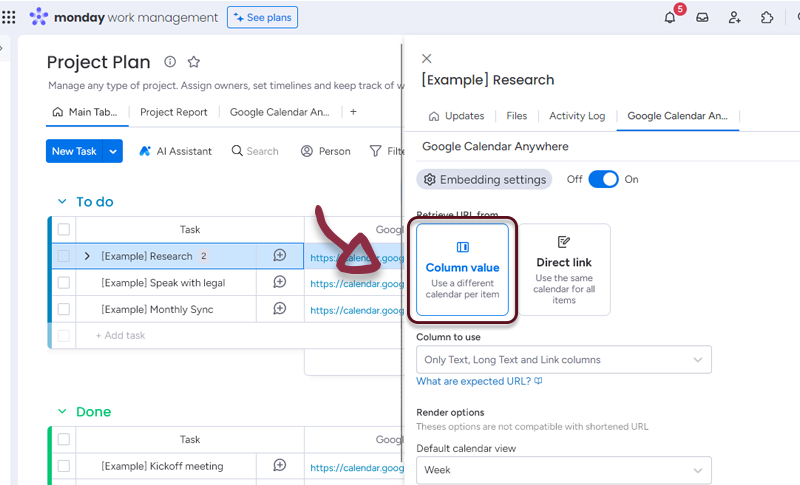Check the [Example] Monthly Sync checkbox

(64, 310)
